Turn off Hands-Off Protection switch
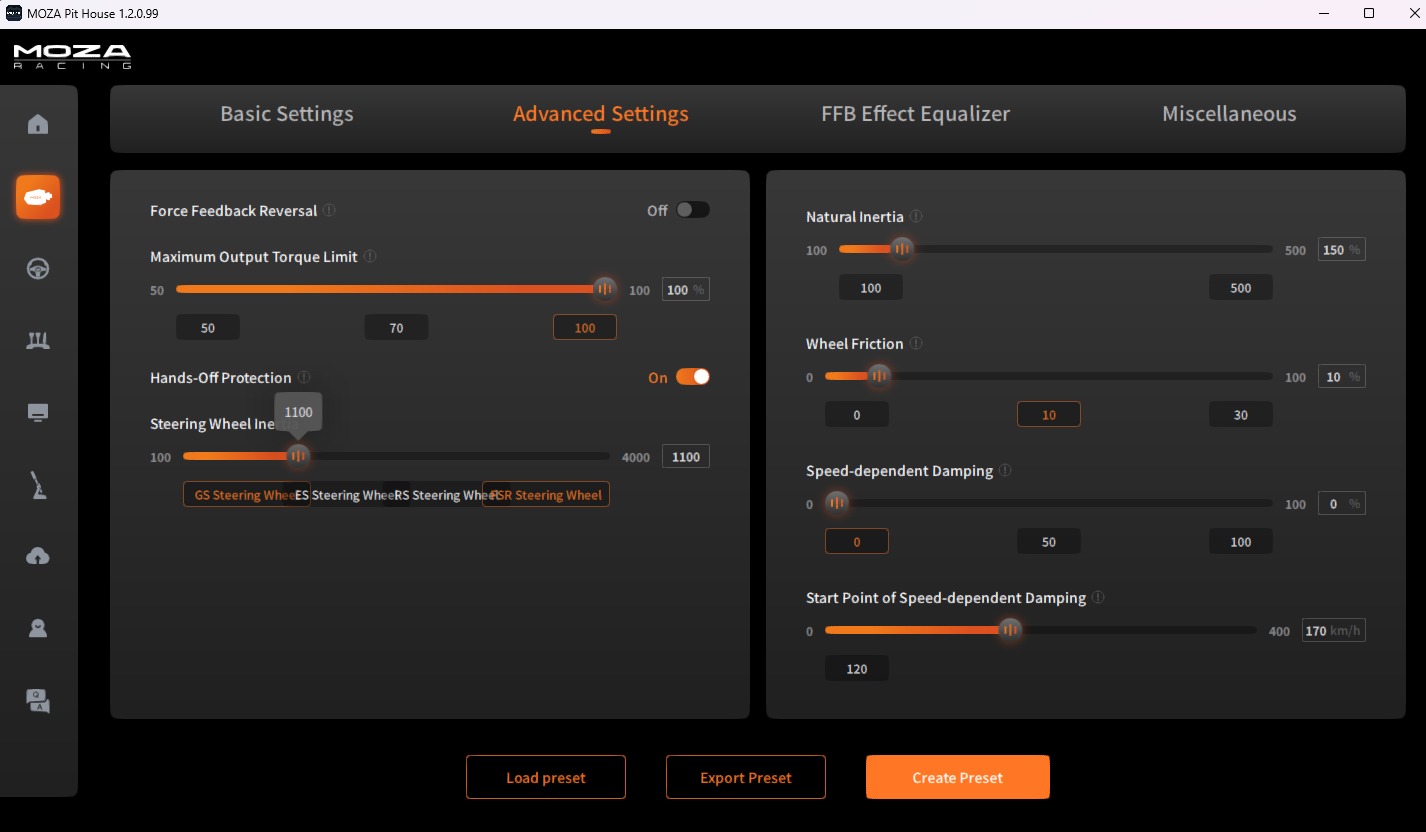Viewport: 1426px width, 832px height. pyautogui.click(x=692, y=377)
